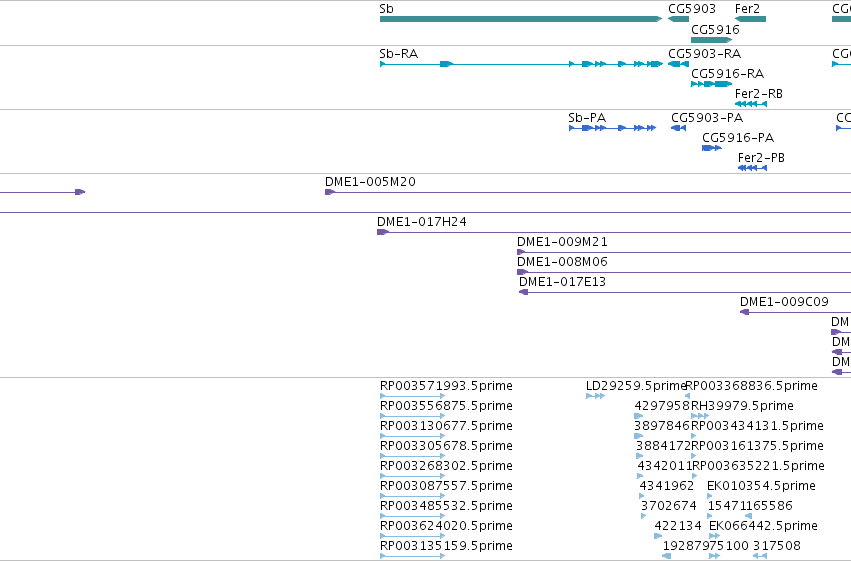Screen dimensions: 851x561
Task: Select the DME1-009M21 clone
Action: (x=684, y=252)
